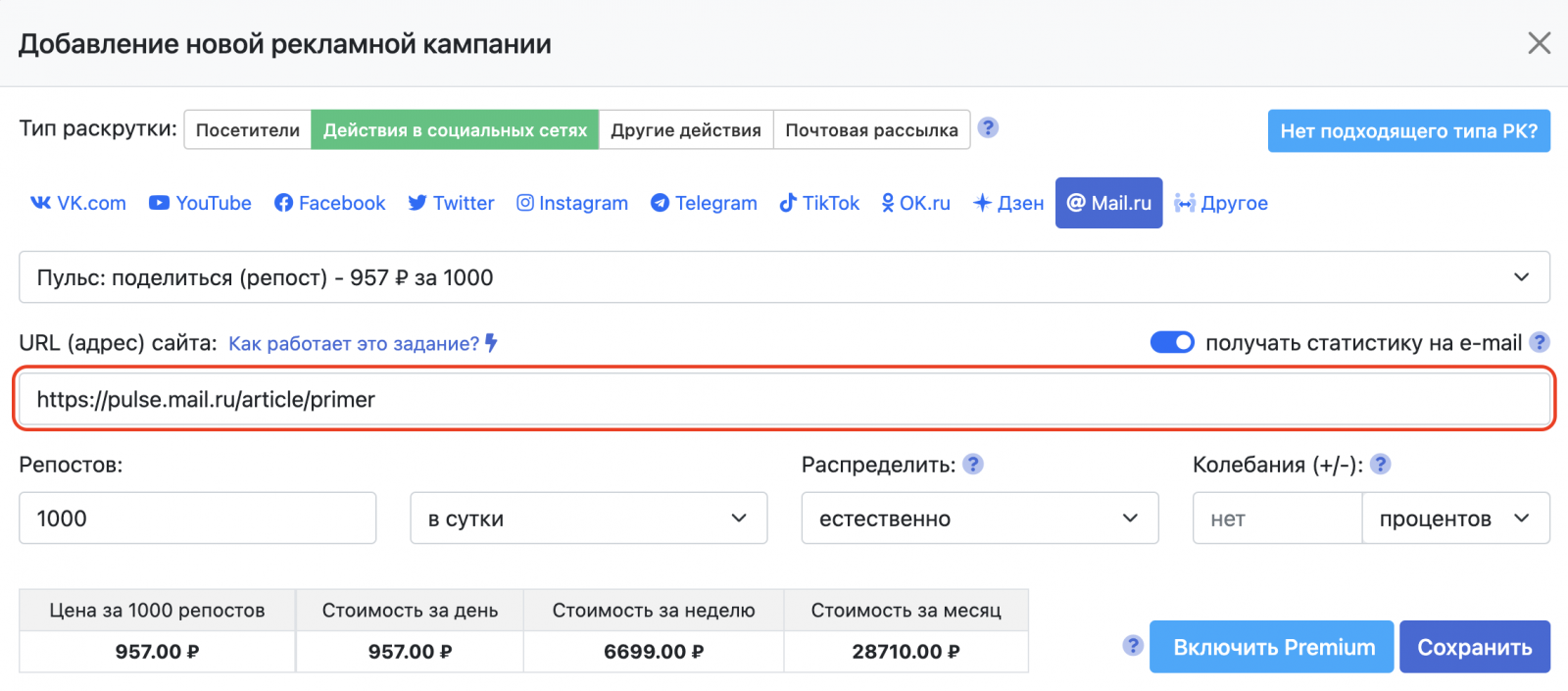Select Instagram from the network list
The width and height of the screenshot is (1568, 691).
[572, 203]
